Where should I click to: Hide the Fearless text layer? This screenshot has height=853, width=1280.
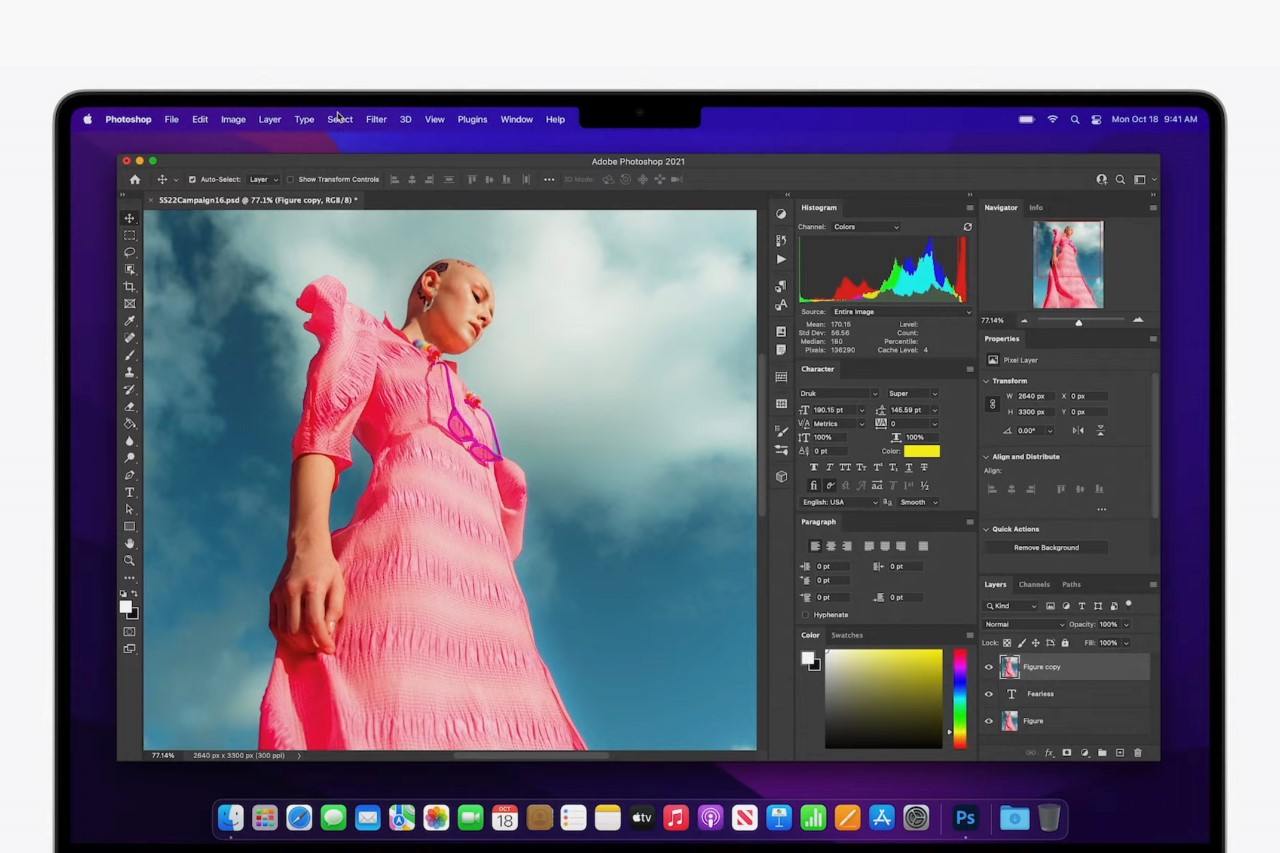coord(989,694)
